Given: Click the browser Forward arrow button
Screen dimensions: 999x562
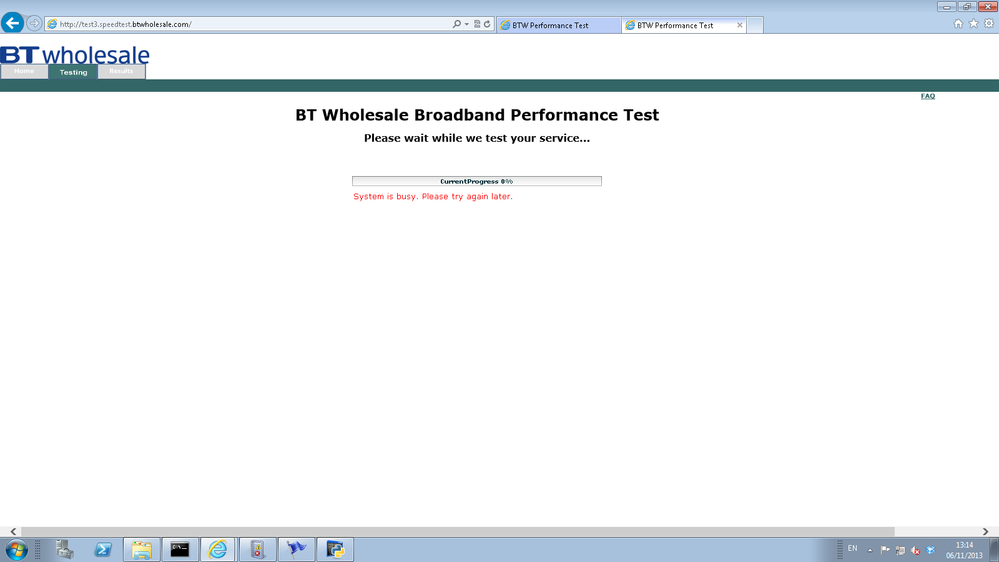Looking at the screenshot, I should (x=34, y=24).
